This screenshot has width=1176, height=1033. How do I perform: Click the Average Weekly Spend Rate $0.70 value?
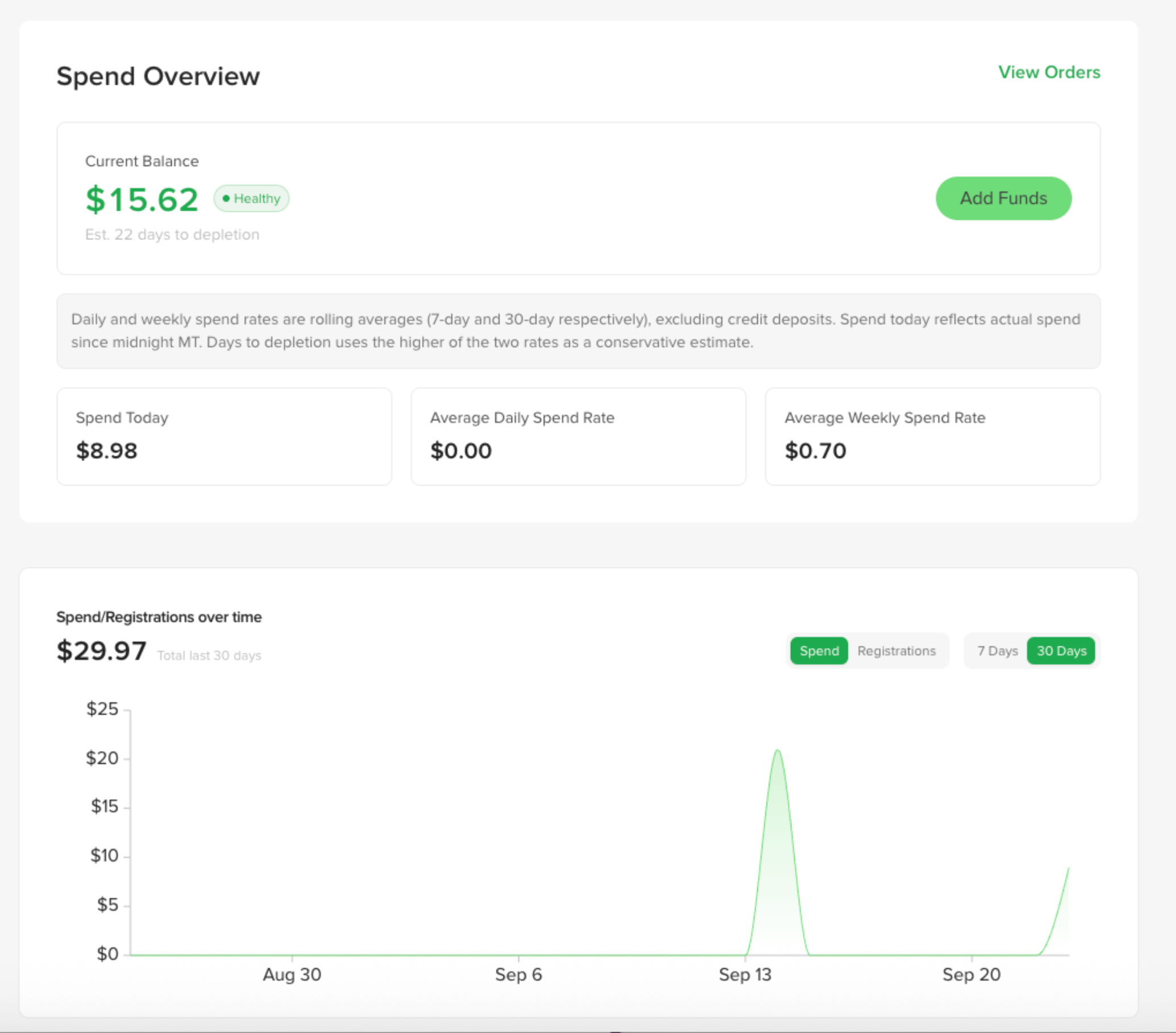click(815, 451)
